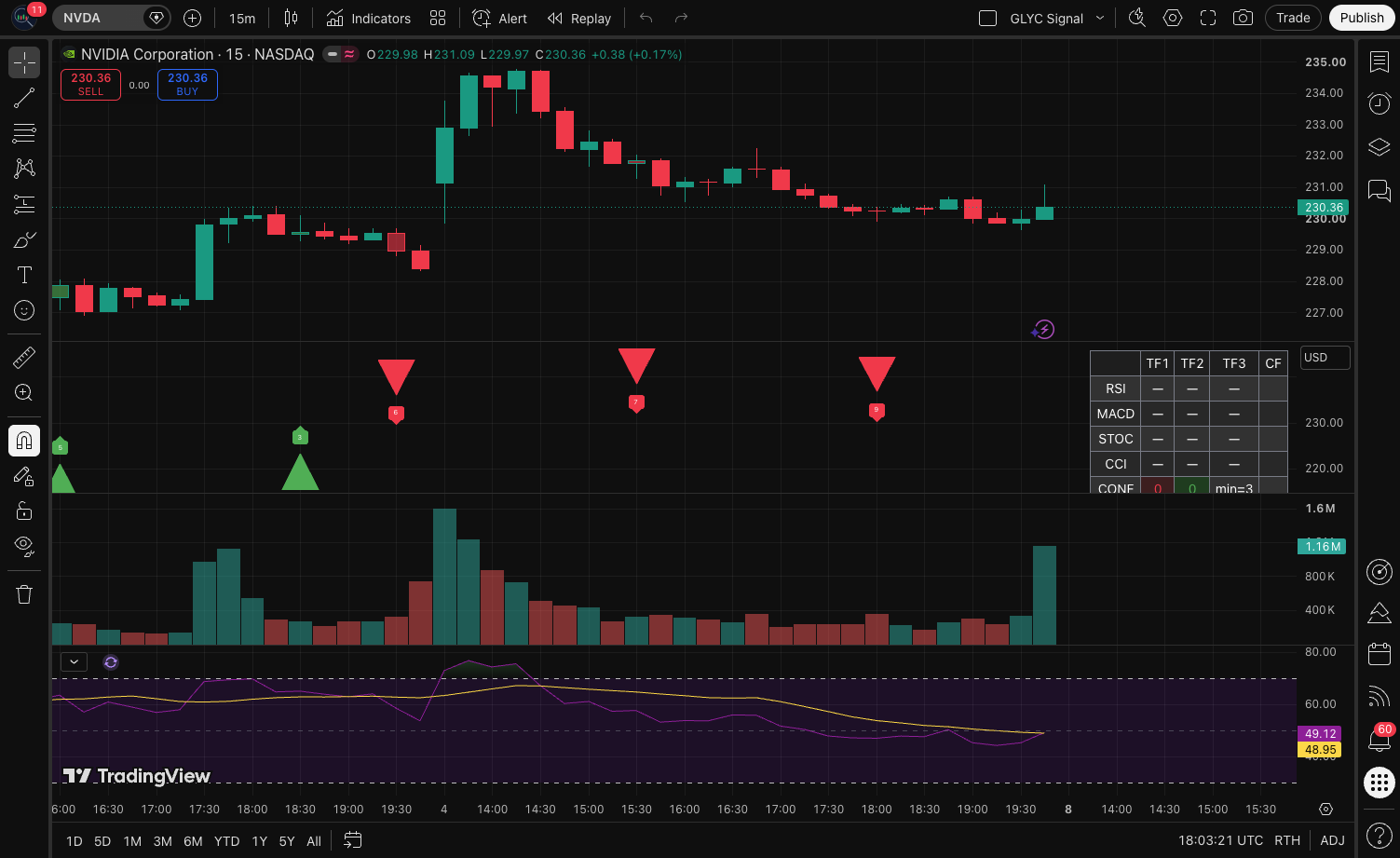Screen dimensions: 1400x858
Task: Open the USD currency selector
Action: [1325, 358]
